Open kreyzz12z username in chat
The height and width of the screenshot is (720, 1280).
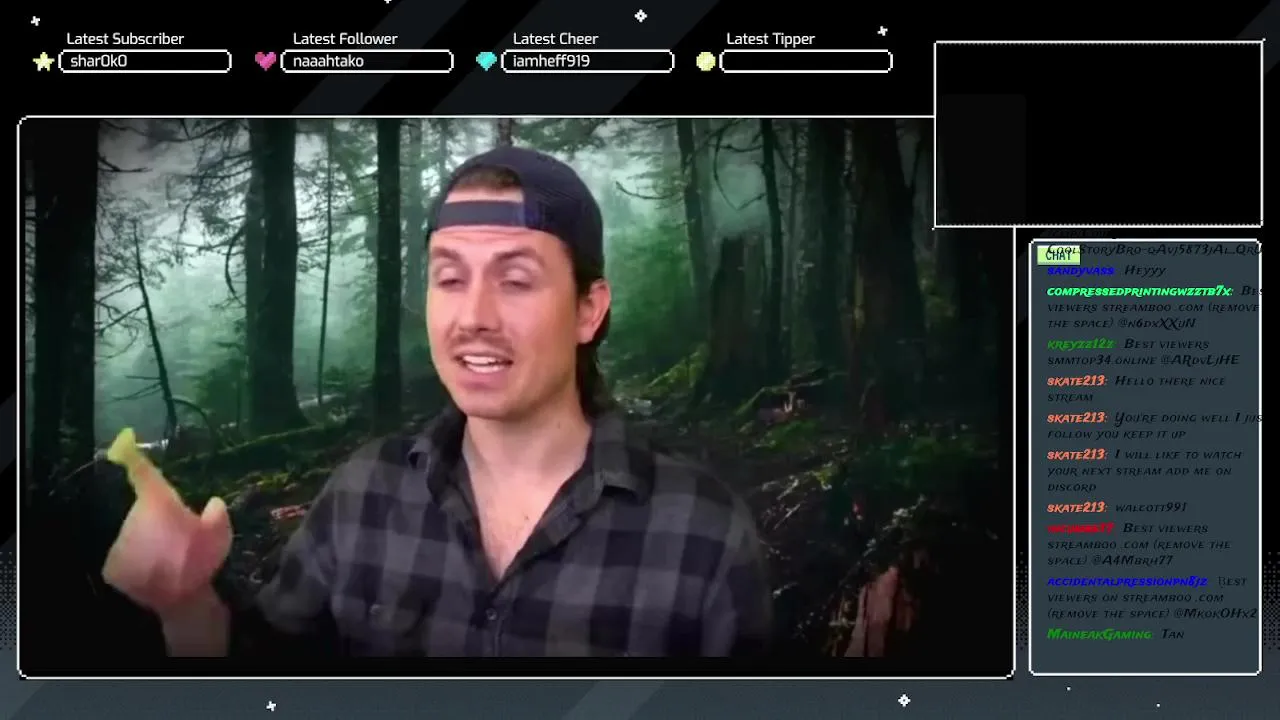1081,344
